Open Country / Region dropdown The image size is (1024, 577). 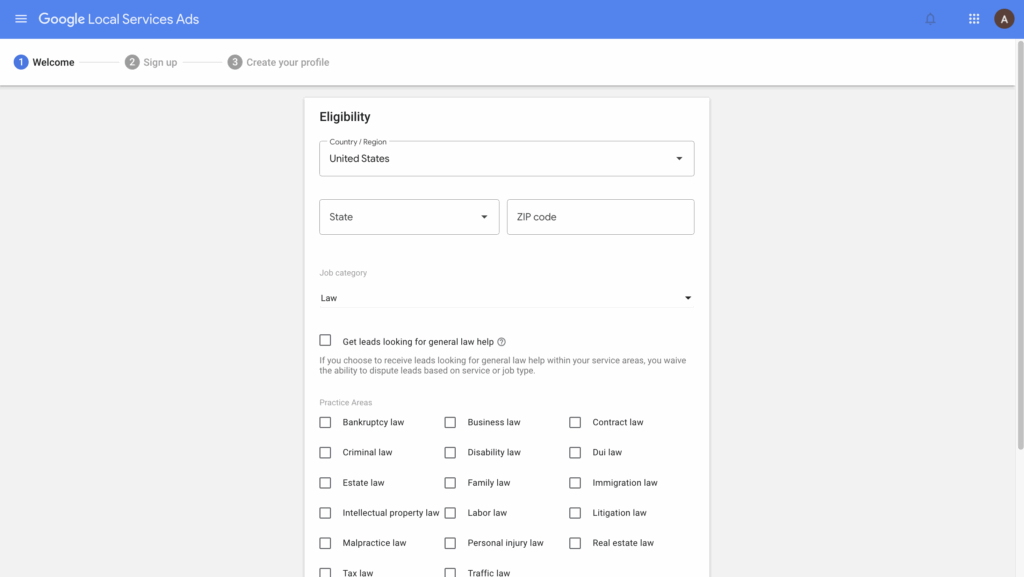coord(507,159)
